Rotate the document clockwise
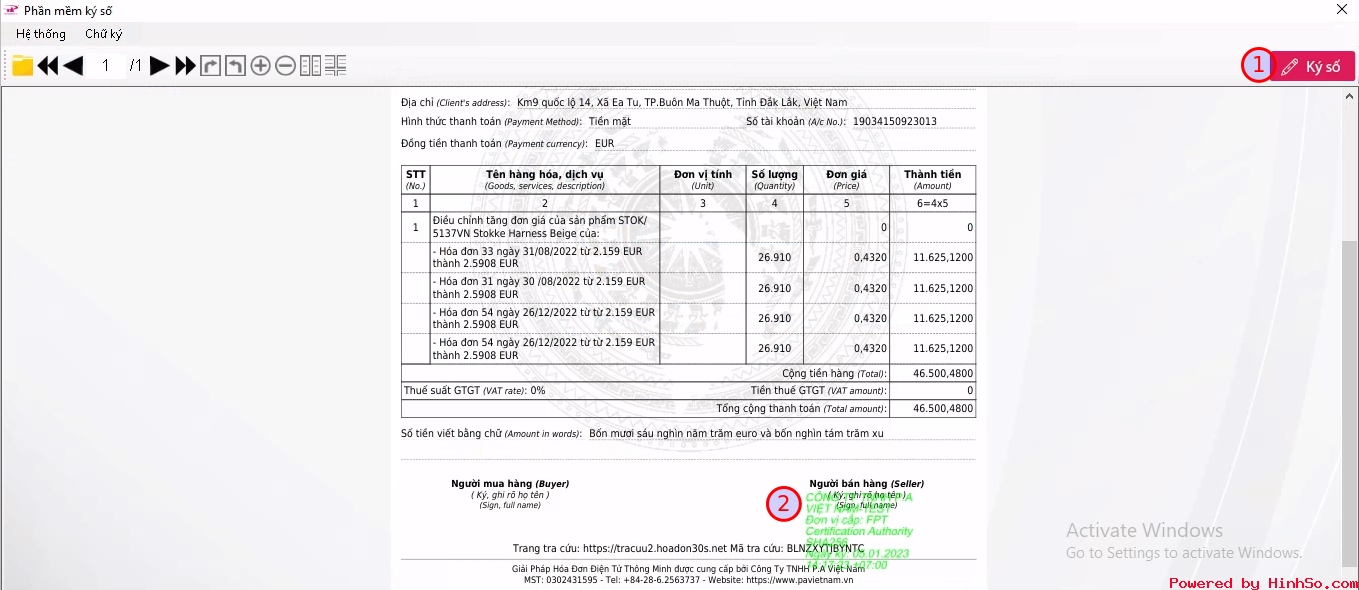This screenshot has width=1359, height=590. 210,66
